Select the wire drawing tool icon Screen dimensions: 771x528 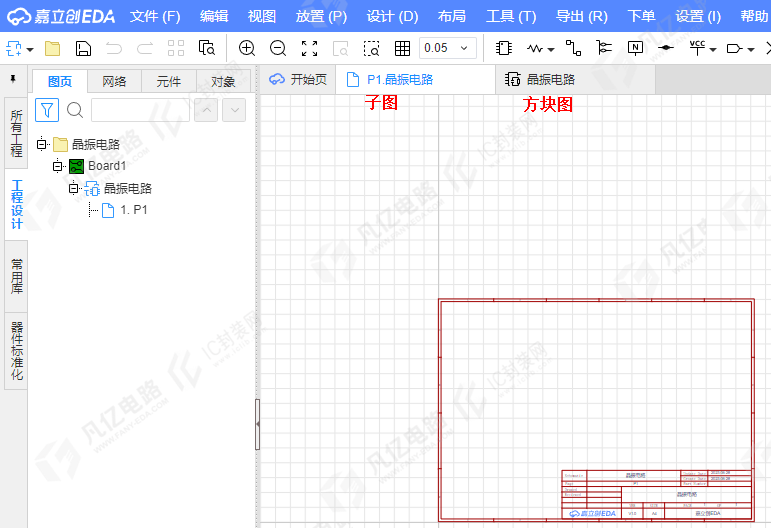coord(573,48)
